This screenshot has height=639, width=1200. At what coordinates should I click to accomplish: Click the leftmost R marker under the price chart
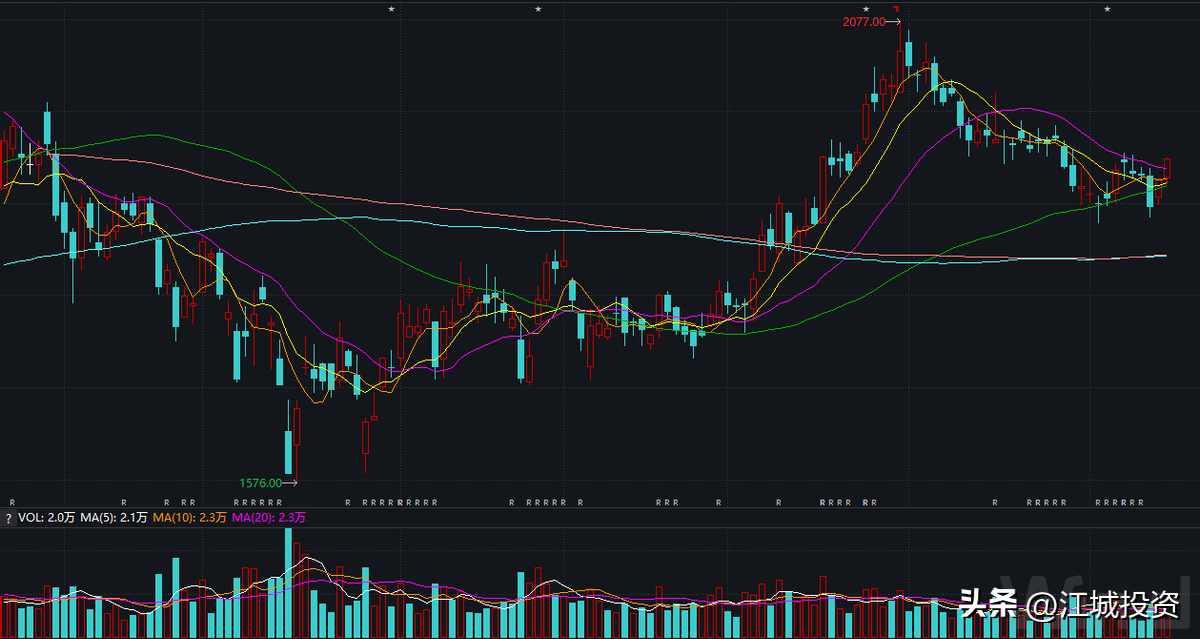click(x=12, y=502)
